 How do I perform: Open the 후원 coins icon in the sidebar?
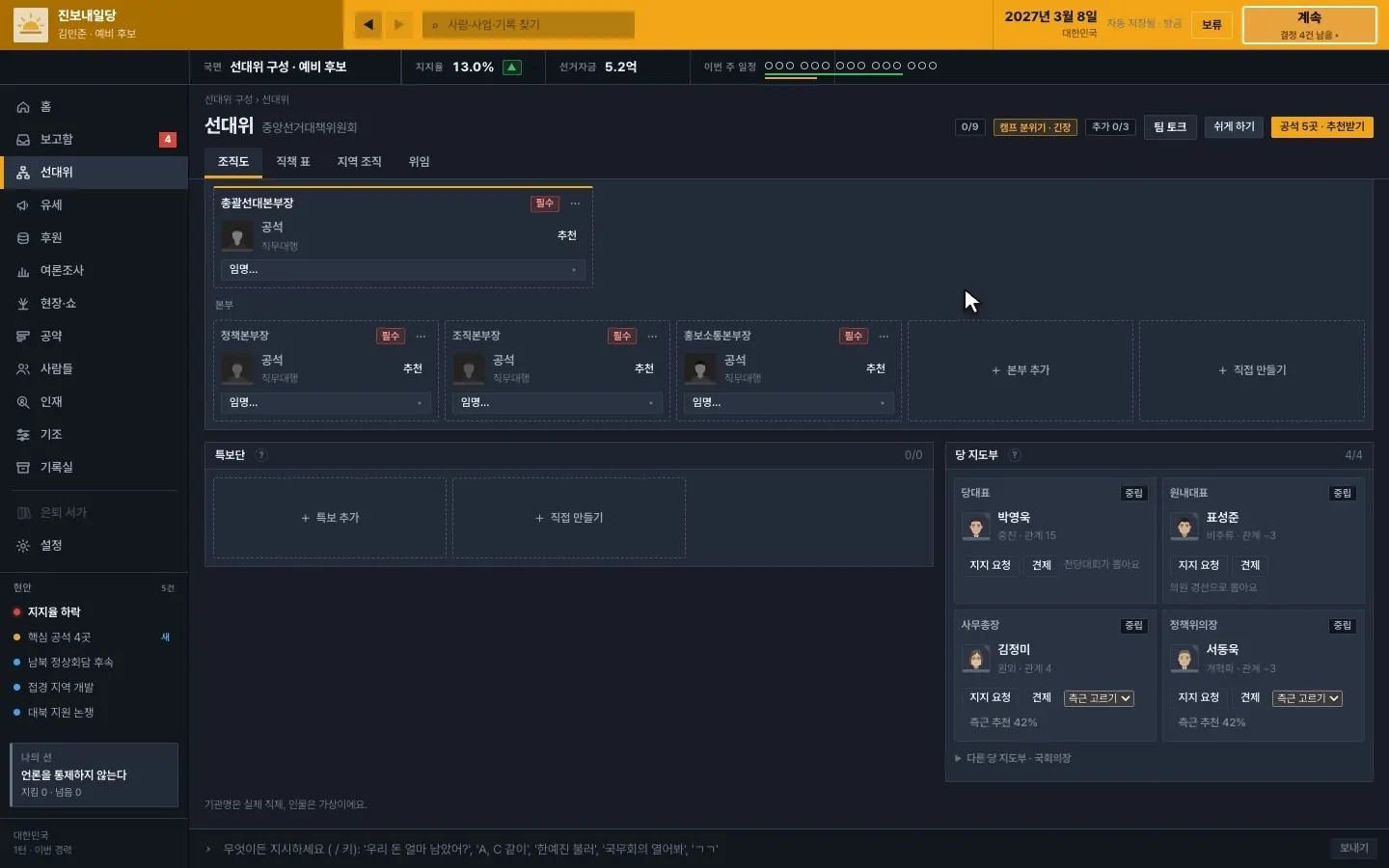click(x=23, y=238)
